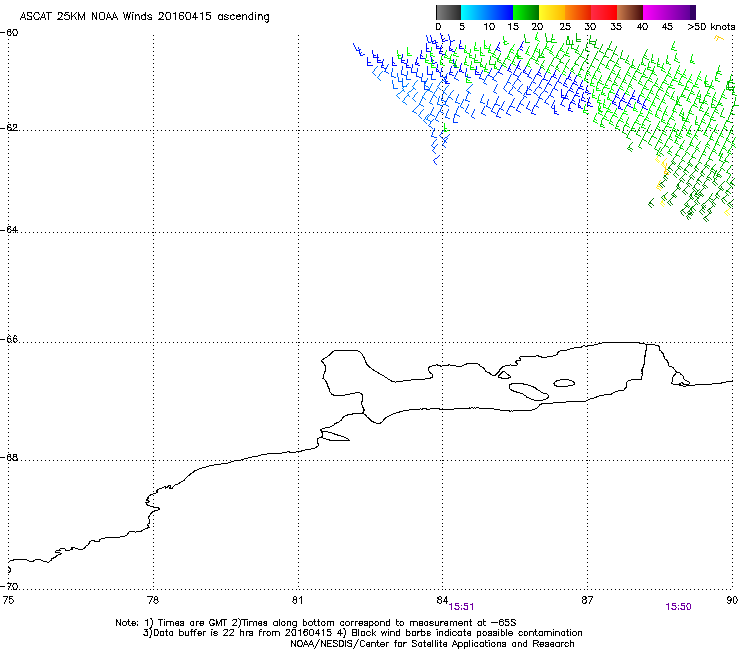Click the longitude label '84'
Screen dimensions: 740x650
442,600
